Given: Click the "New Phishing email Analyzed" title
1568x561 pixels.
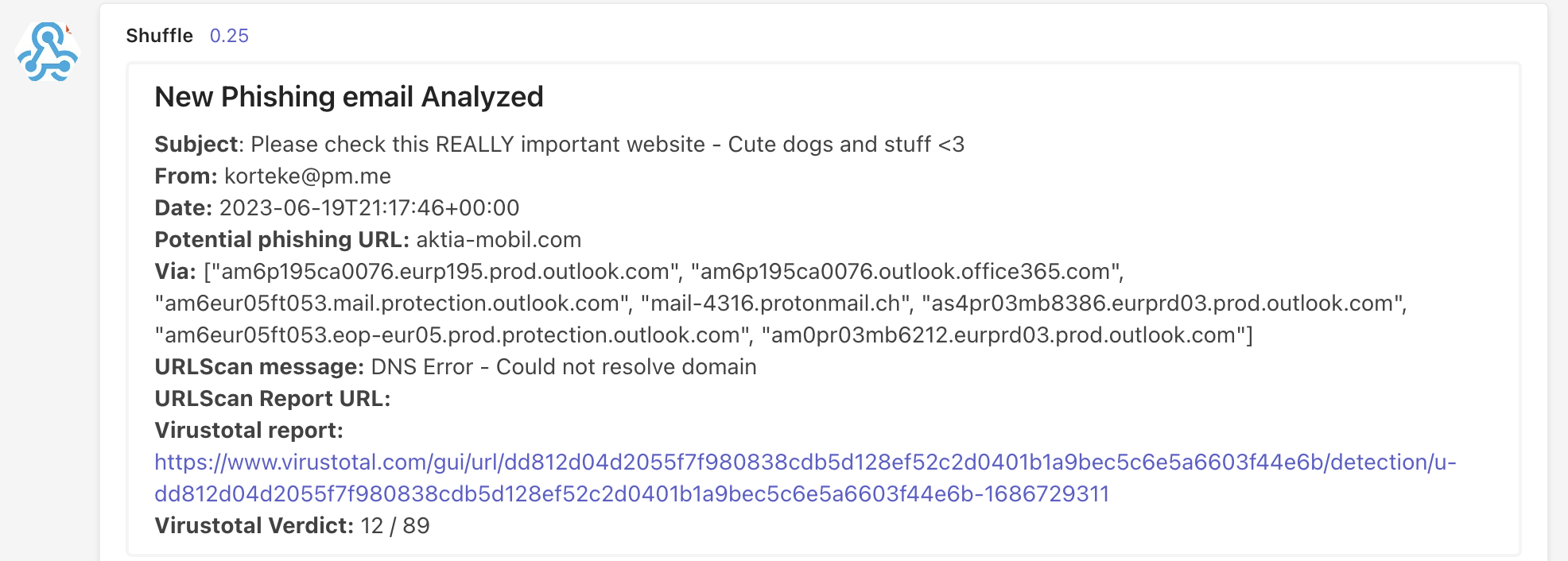Looking at the screenshot, I should tap(348, 97).
